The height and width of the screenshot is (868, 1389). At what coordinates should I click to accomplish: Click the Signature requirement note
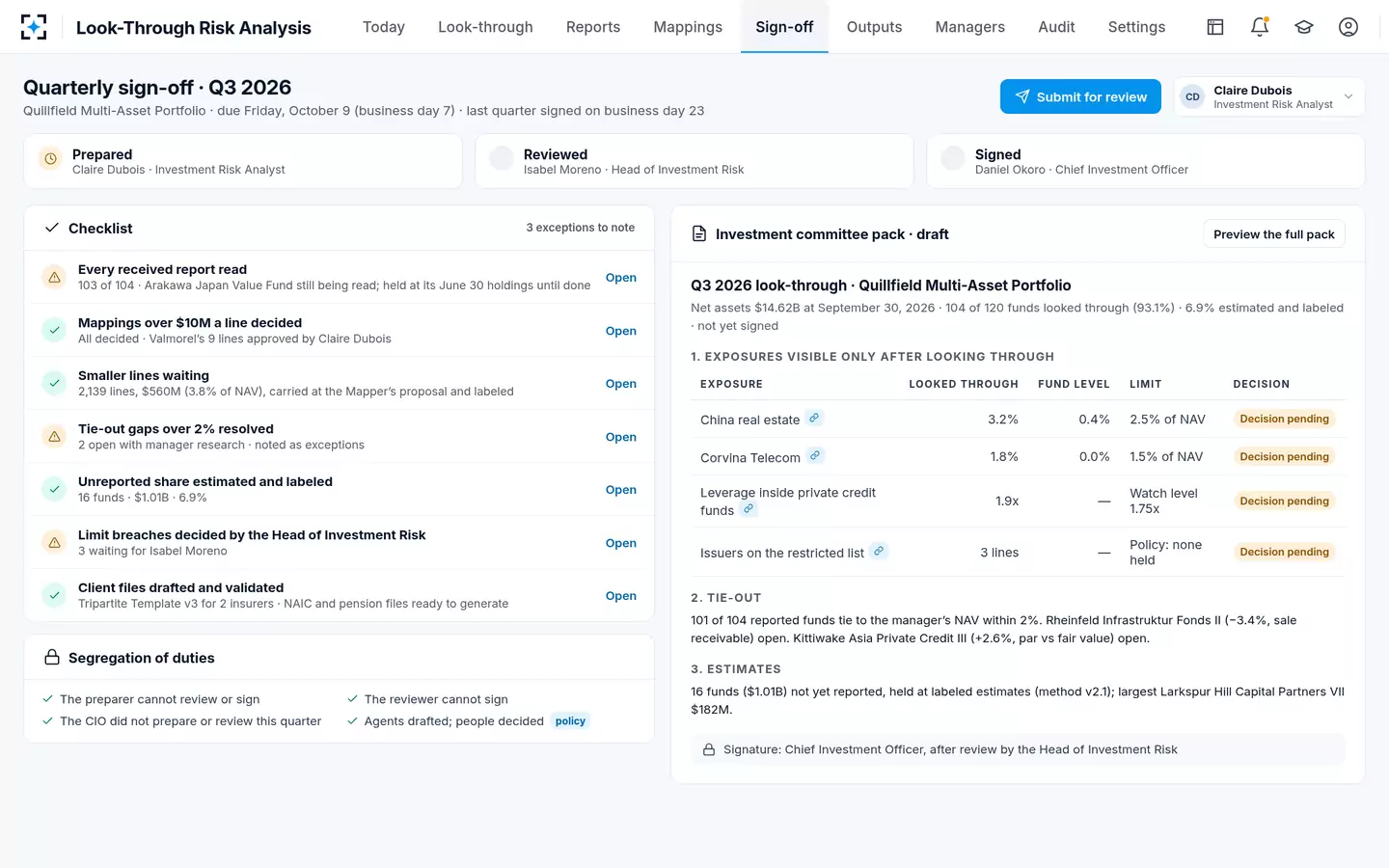(x=1018, y=749)
